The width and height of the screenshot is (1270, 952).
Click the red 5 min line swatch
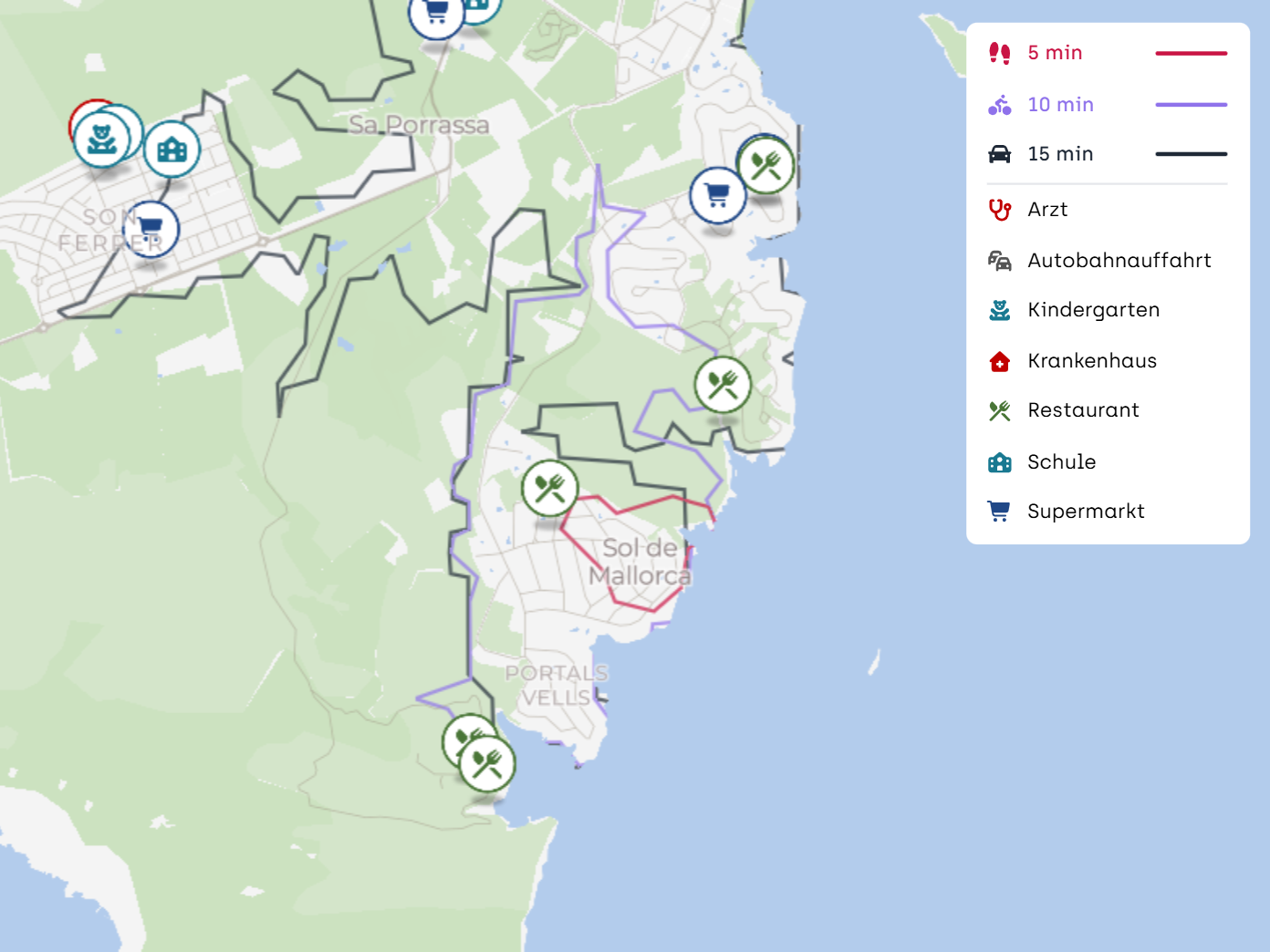tap(1192, 54)
